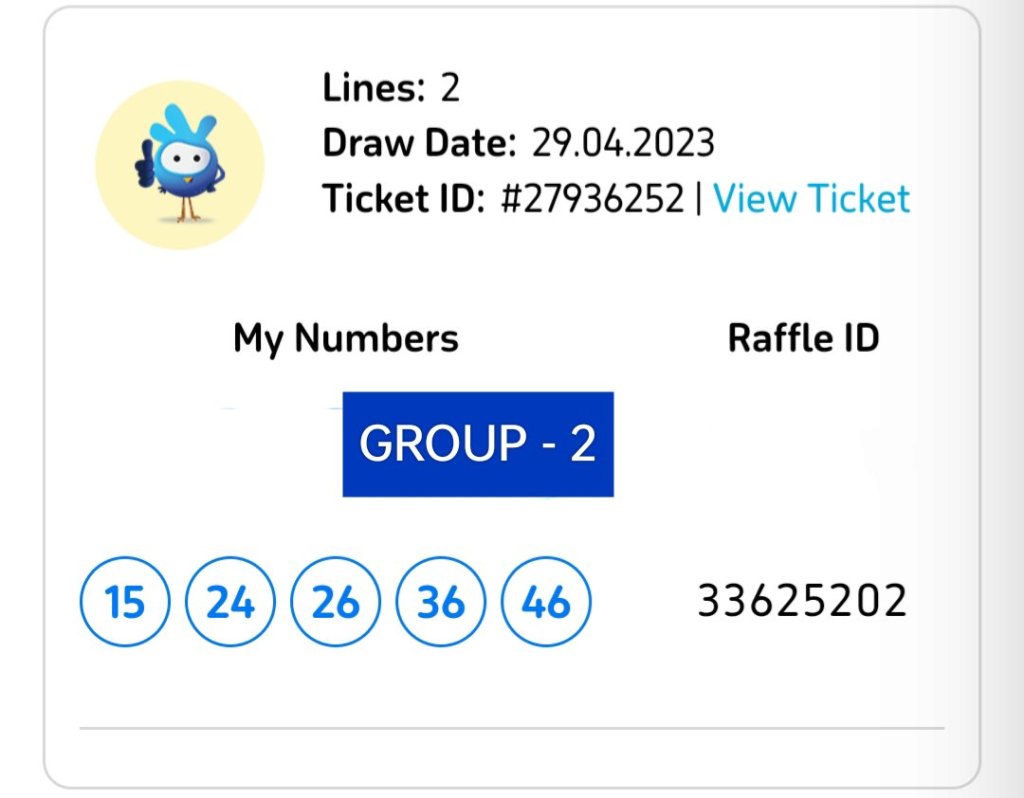Screen dimensions: 1024x798
Task: Select number ball 24
Action: 231,603
